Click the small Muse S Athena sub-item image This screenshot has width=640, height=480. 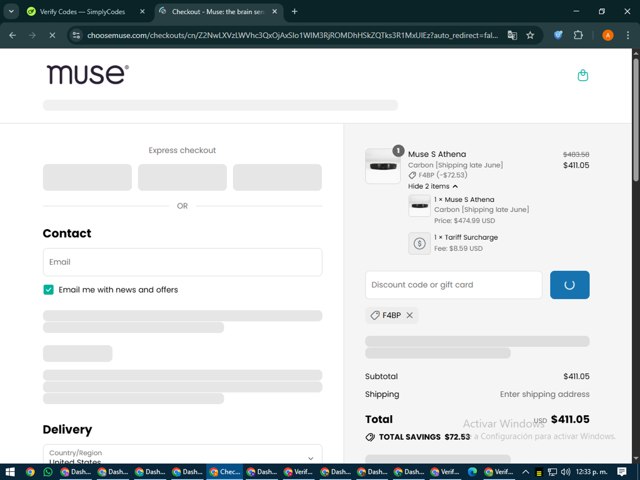[x=419, y=205]
